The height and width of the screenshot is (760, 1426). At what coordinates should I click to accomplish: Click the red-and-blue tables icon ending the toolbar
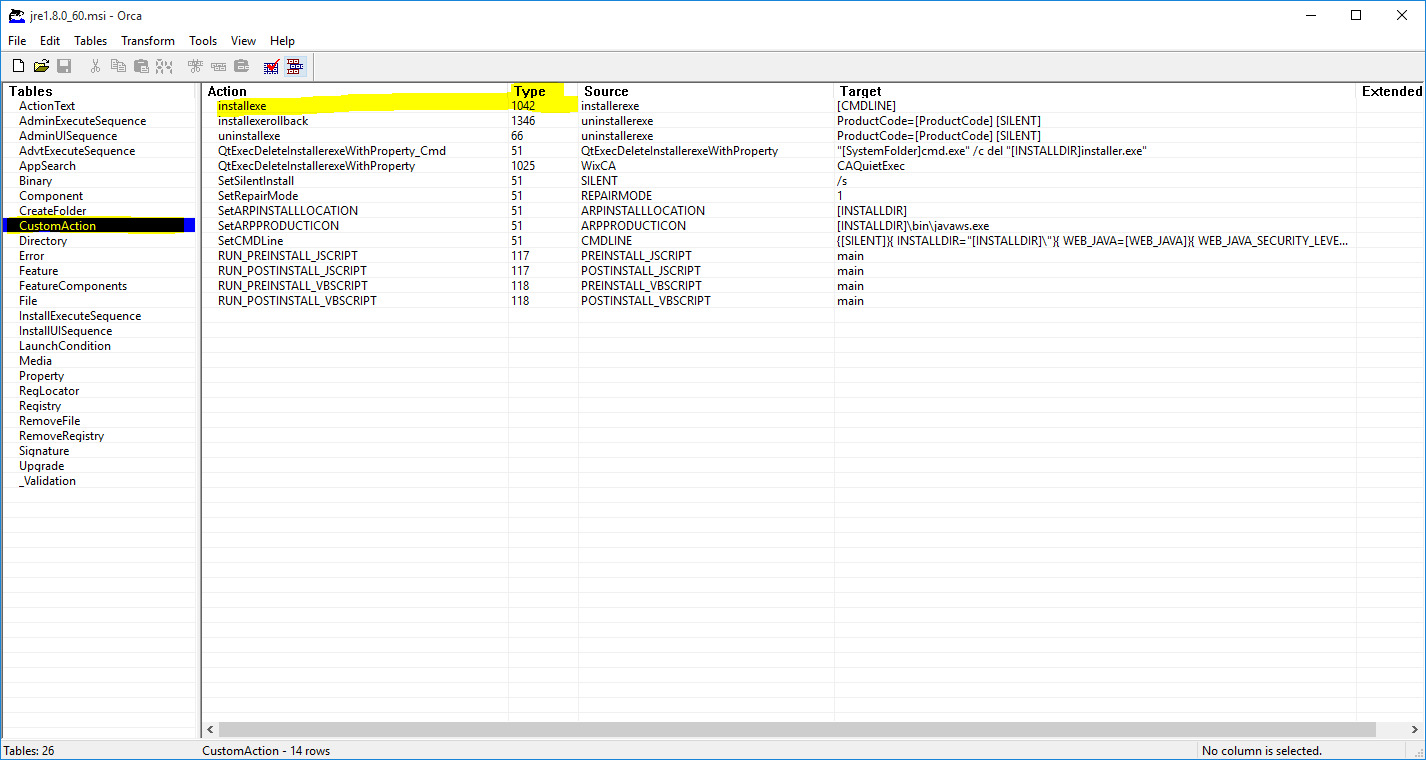tap(294, 67)
